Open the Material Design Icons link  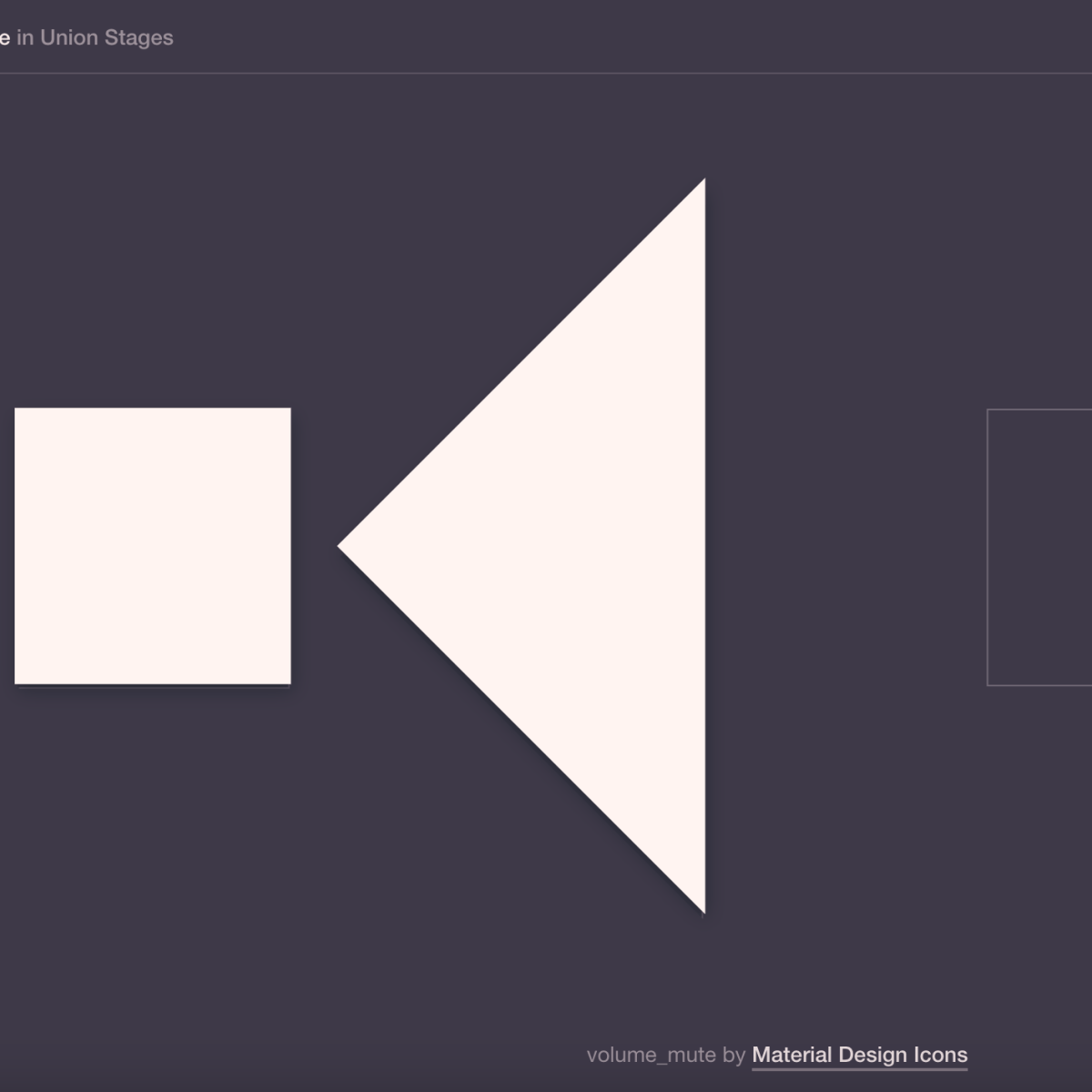[859, 1055]
